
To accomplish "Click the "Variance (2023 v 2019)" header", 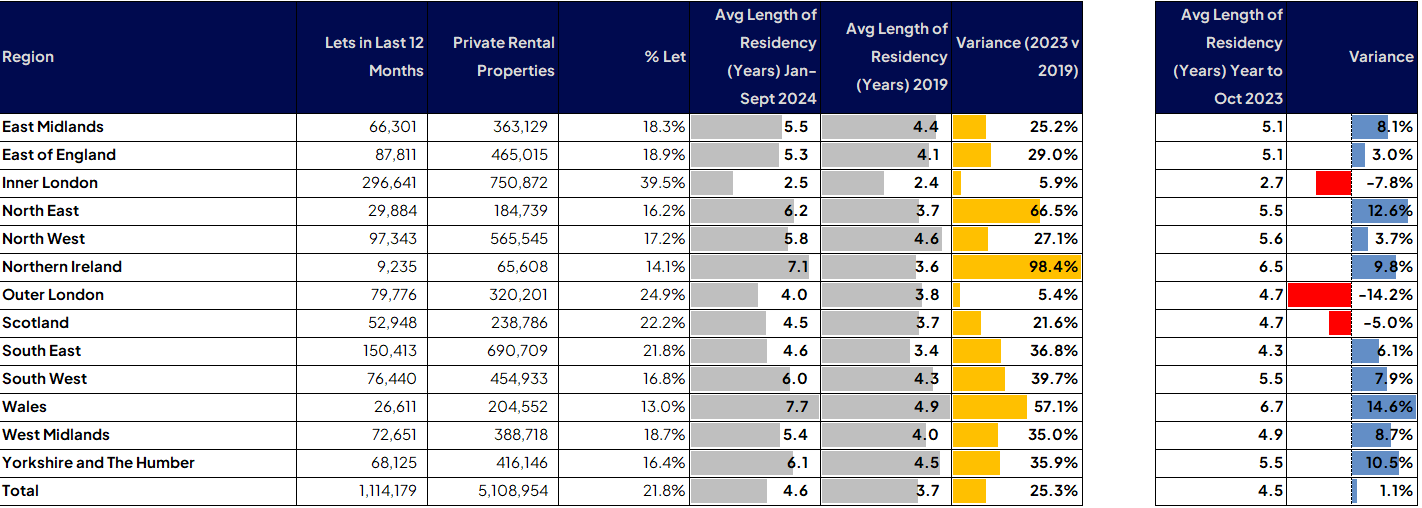I will [1018, 57].
